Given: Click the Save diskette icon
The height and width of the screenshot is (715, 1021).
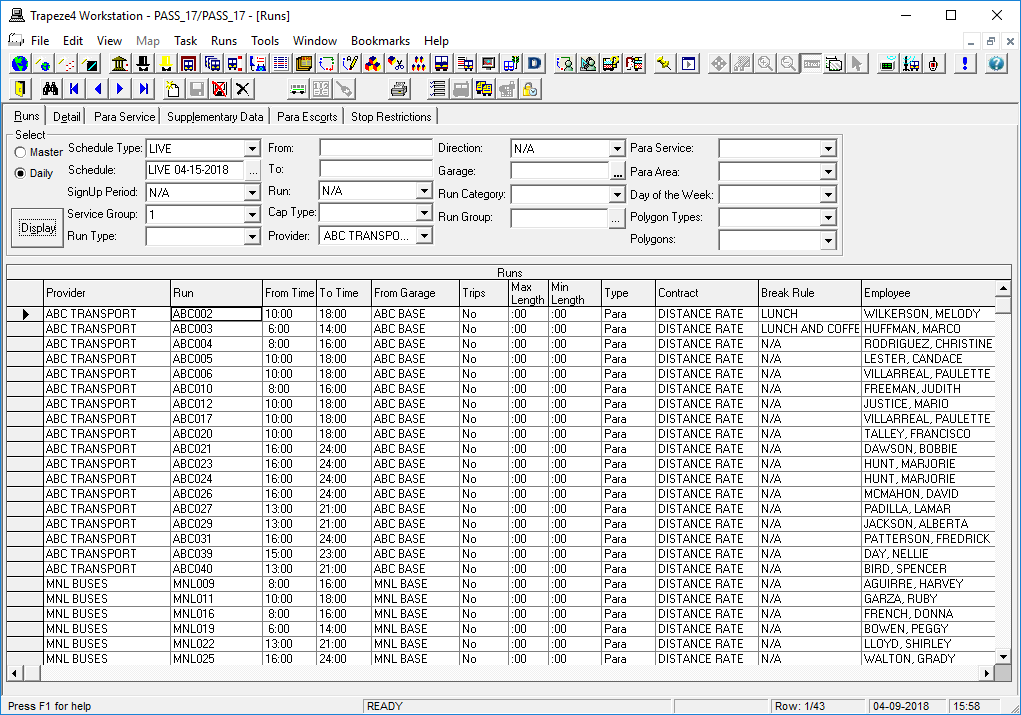Looking at the screenshot, I should [196, 88].
